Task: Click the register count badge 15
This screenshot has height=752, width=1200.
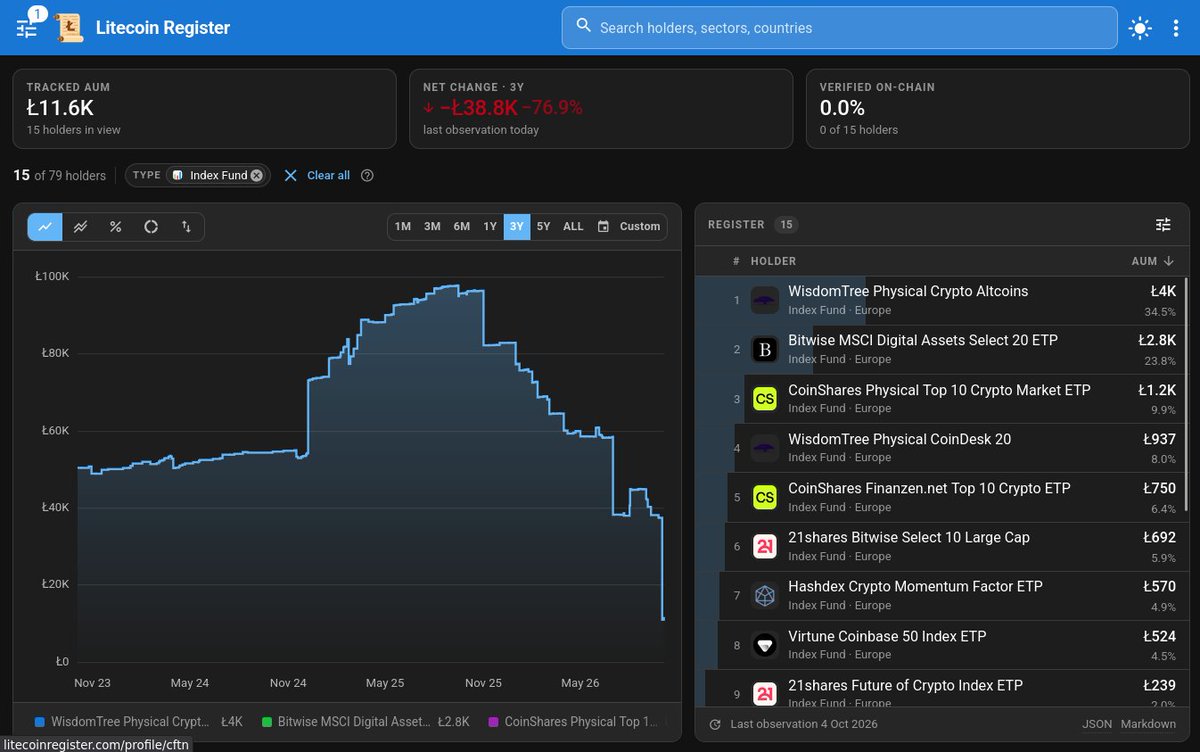Action: point(786,225)
